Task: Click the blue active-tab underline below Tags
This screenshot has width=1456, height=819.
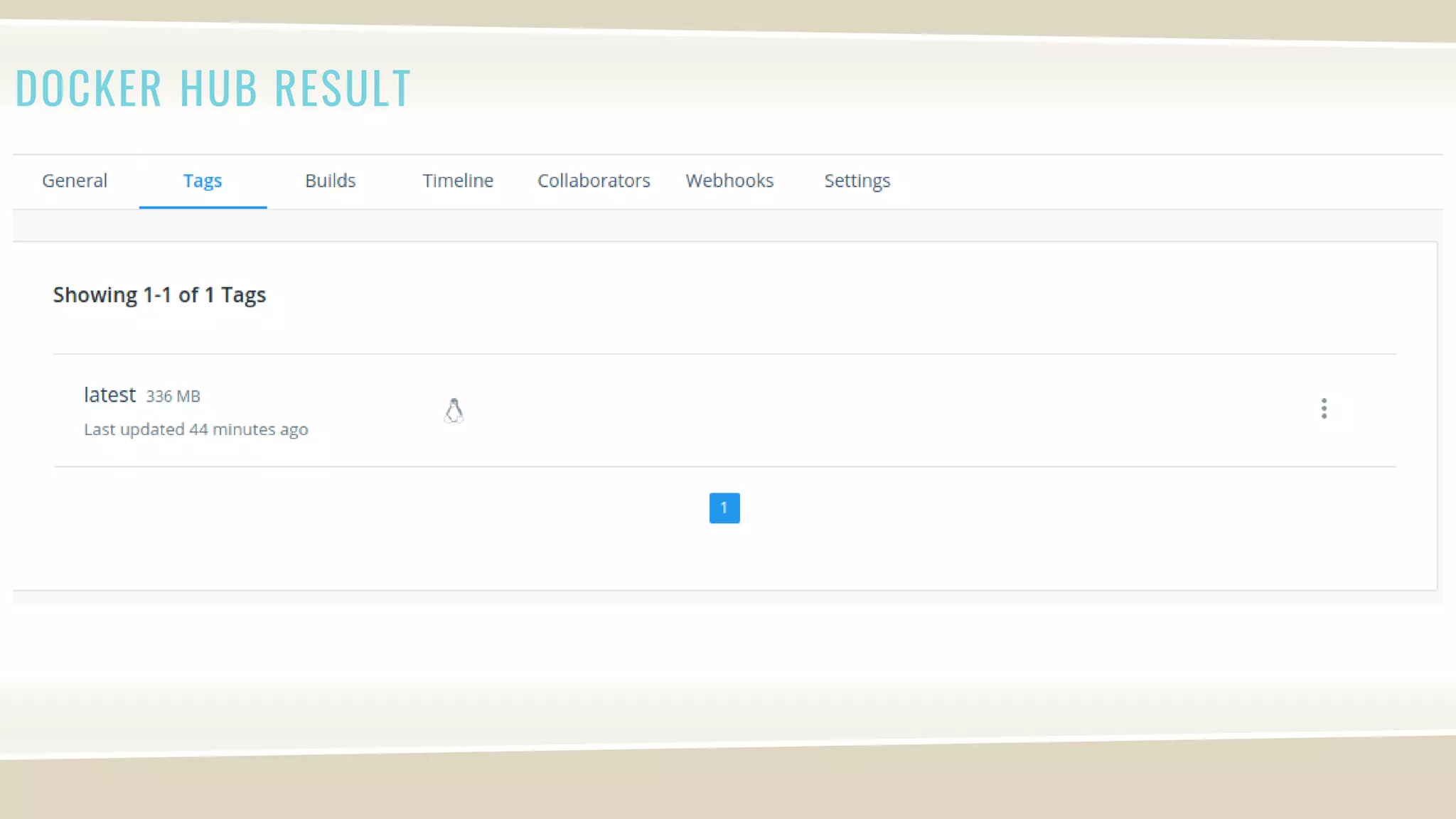Action: point(203,207)
